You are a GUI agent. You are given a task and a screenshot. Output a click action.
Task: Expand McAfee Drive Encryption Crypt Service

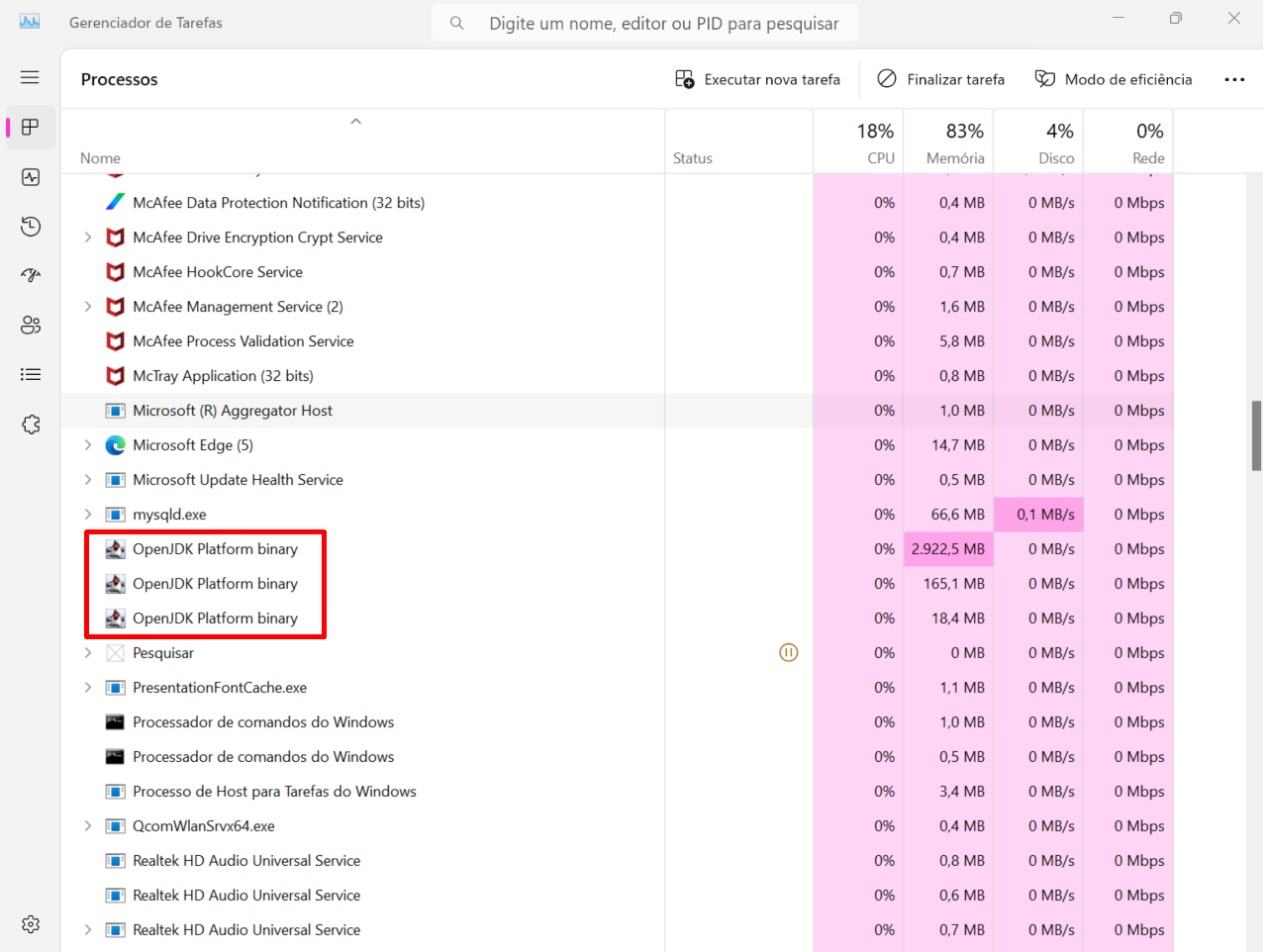tap(88, 238)
